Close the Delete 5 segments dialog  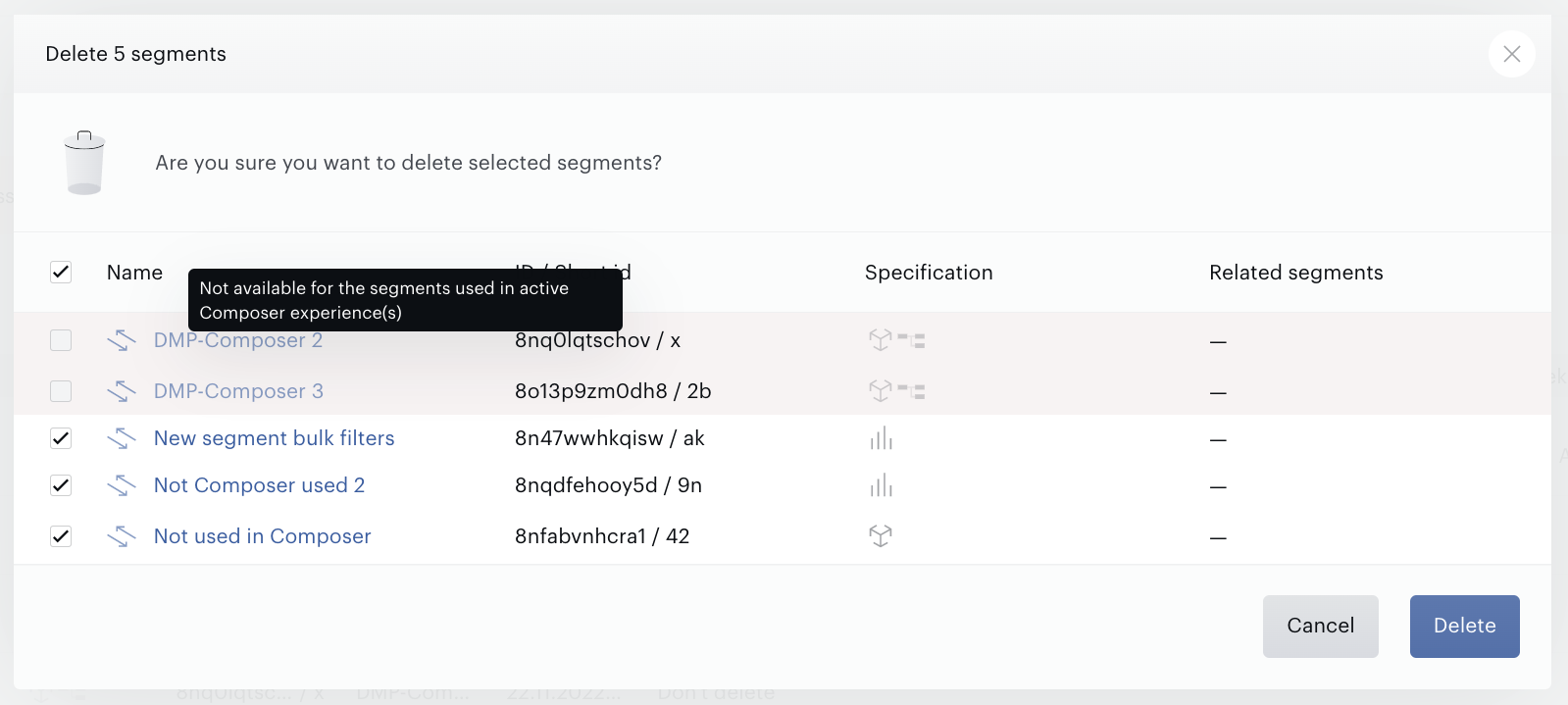1511,54
